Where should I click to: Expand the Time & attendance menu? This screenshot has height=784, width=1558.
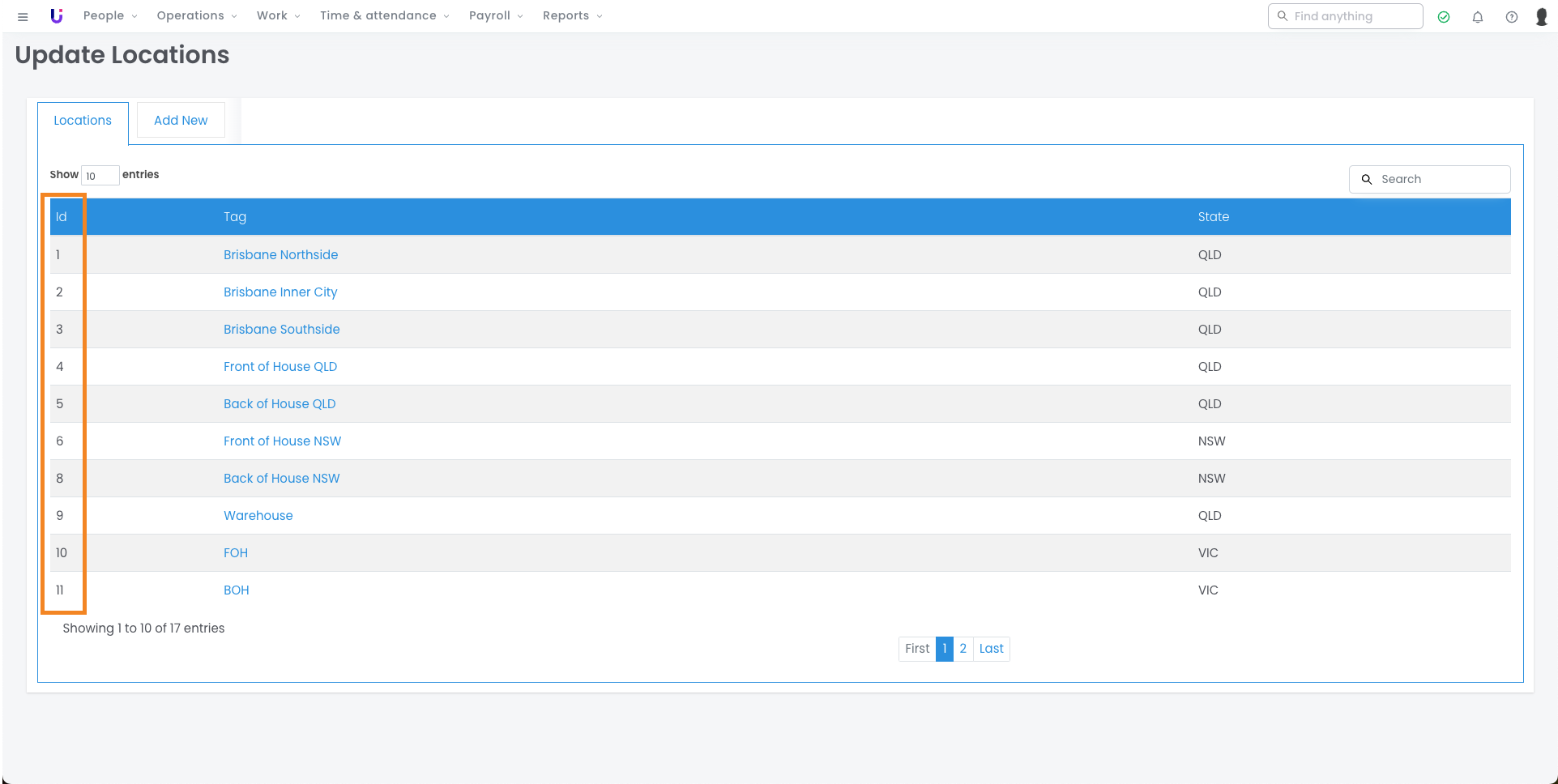[384, 16]
